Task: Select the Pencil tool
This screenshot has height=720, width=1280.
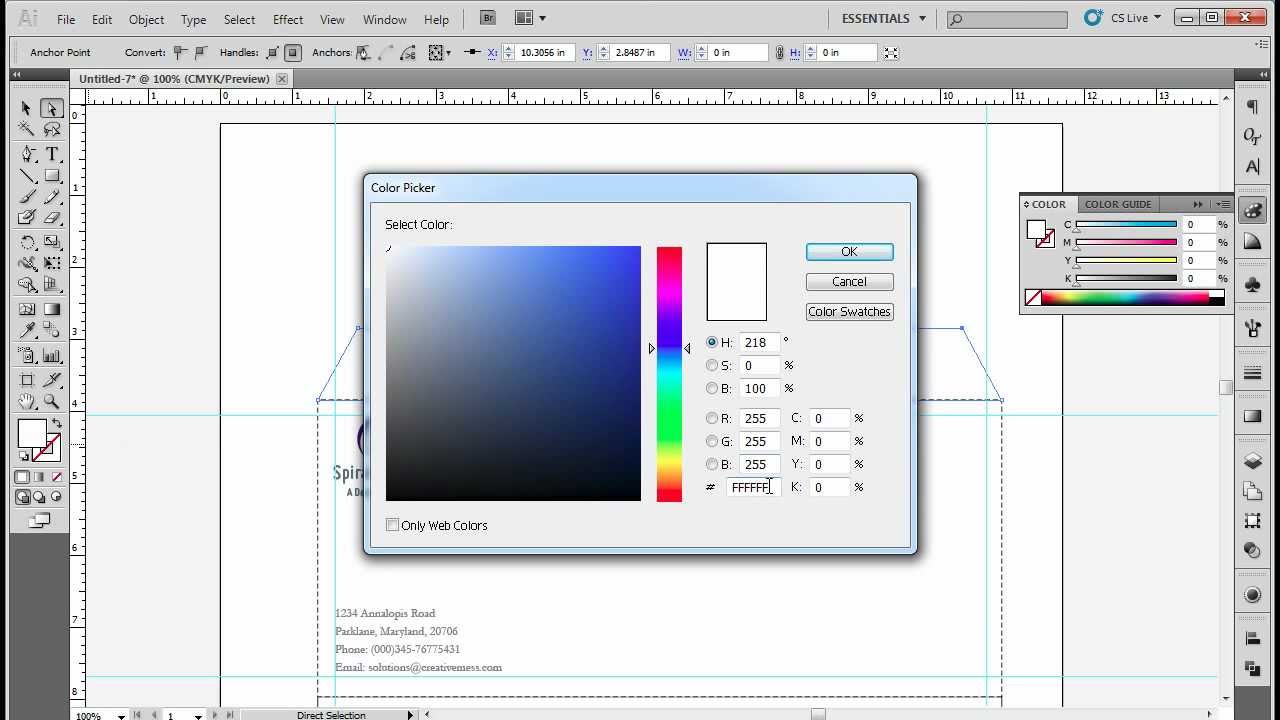Action: [52, 197]
